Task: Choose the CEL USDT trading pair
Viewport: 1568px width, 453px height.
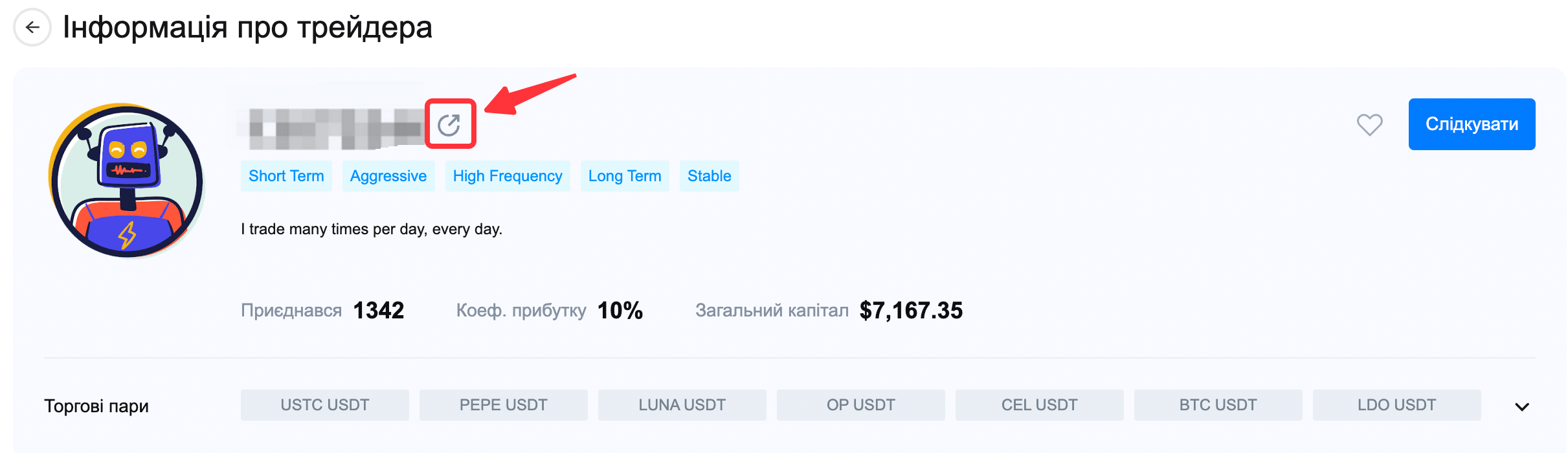Action: (x=1040, y=405)
